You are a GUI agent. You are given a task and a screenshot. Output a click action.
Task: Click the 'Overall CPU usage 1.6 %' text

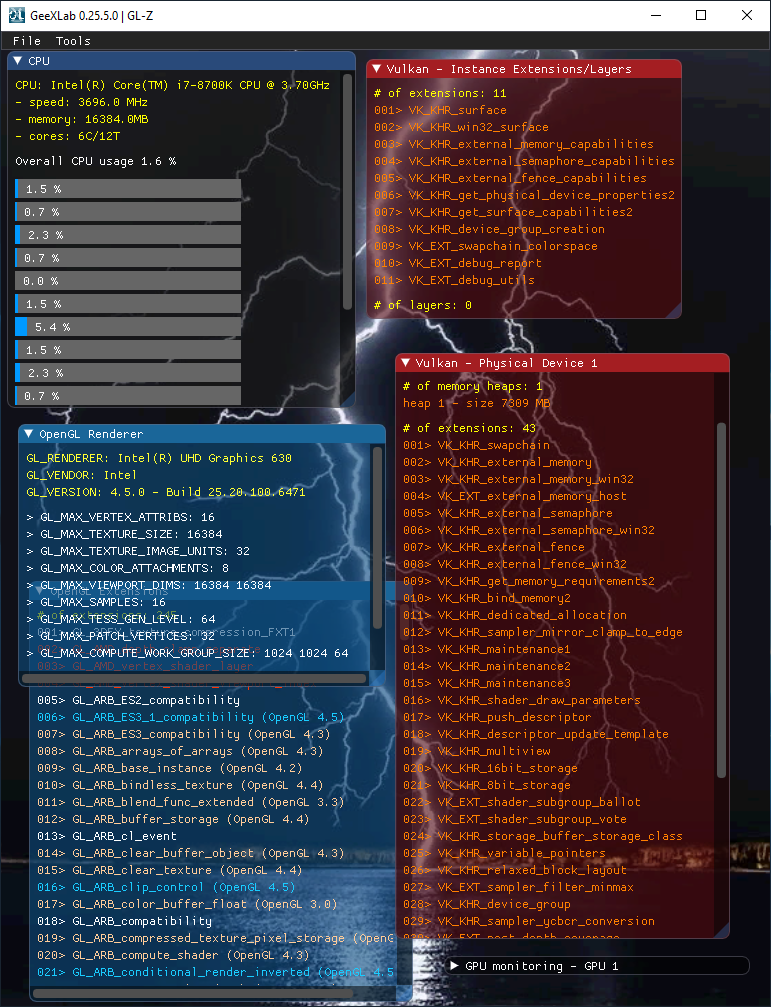[x=96, y=161]
